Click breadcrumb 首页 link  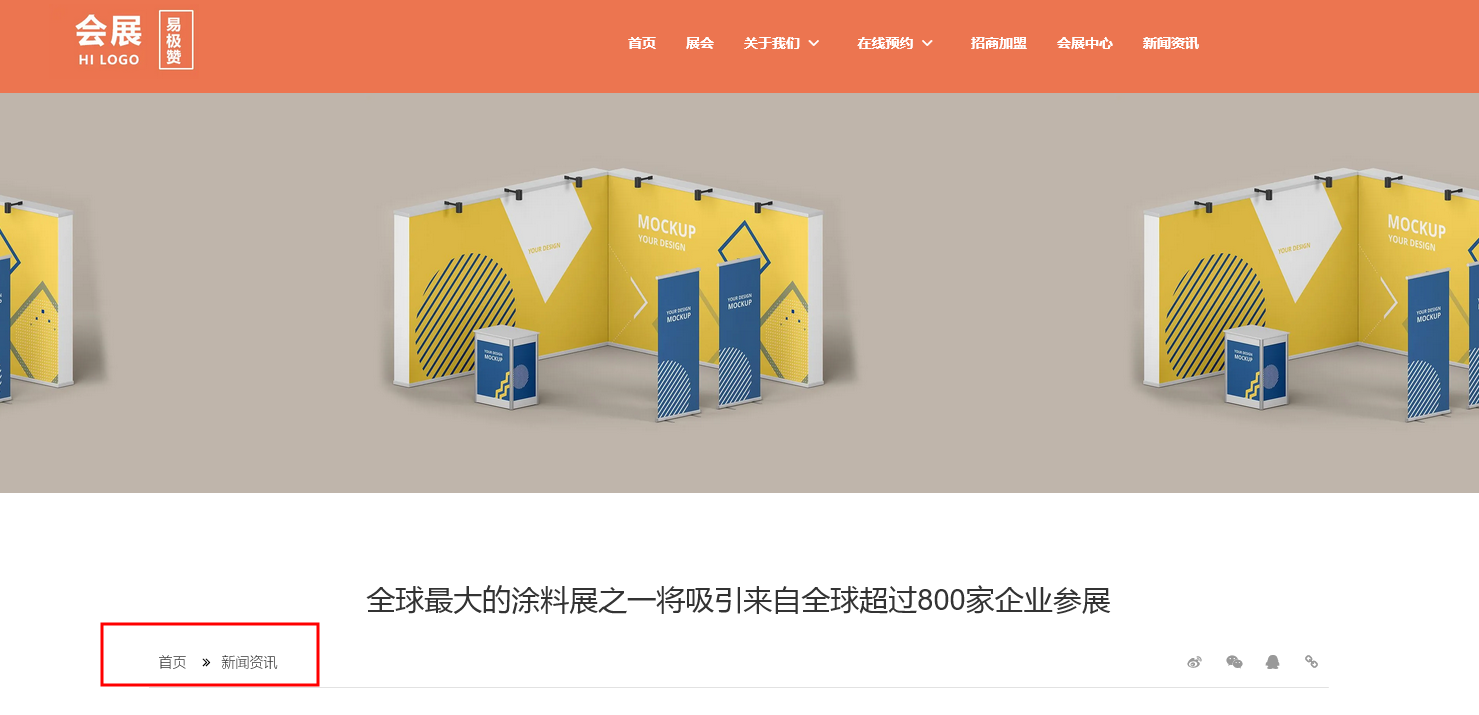pyautogui.click(x=172, y=662)
